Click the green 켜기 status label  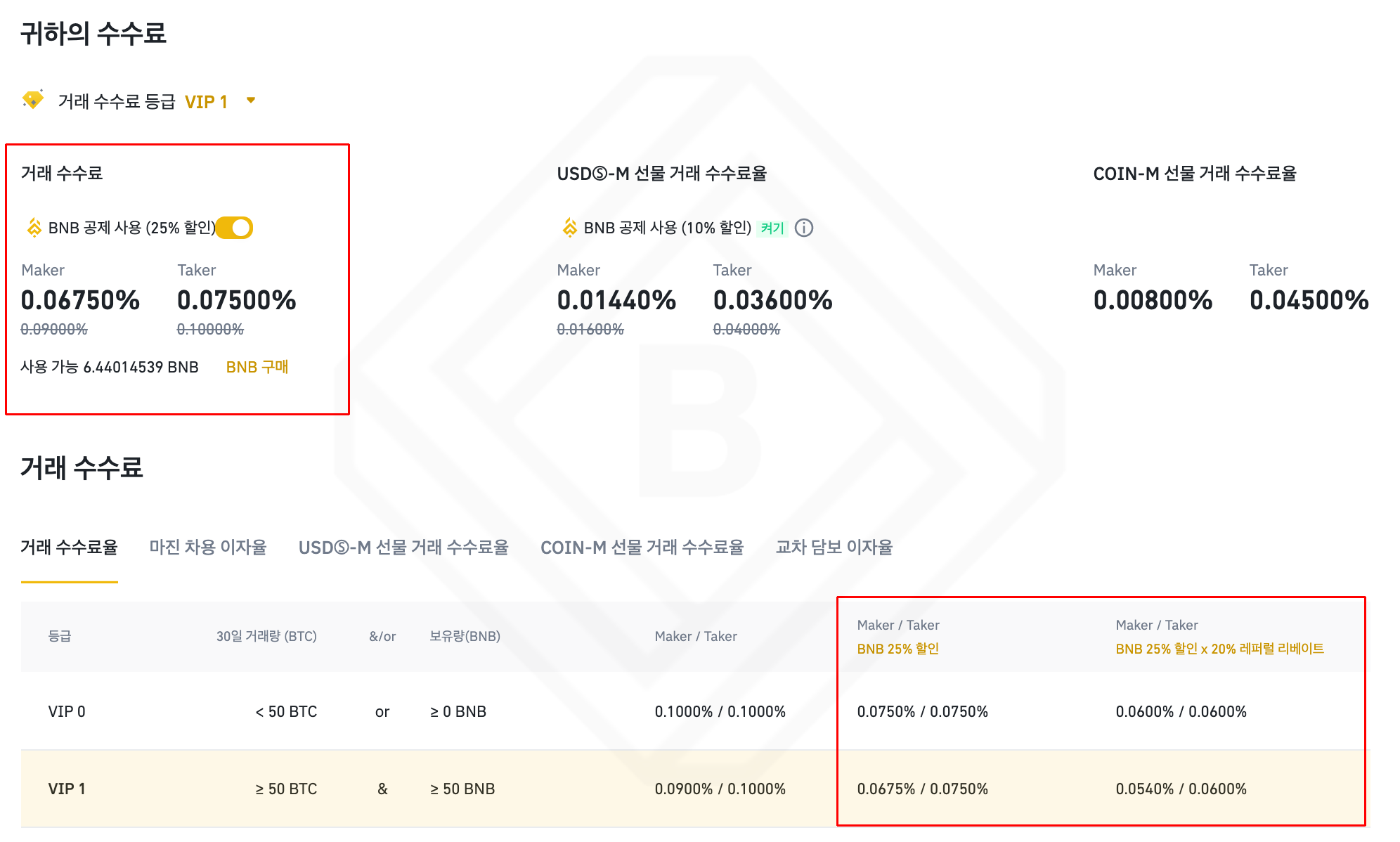(x=772, y=228)
